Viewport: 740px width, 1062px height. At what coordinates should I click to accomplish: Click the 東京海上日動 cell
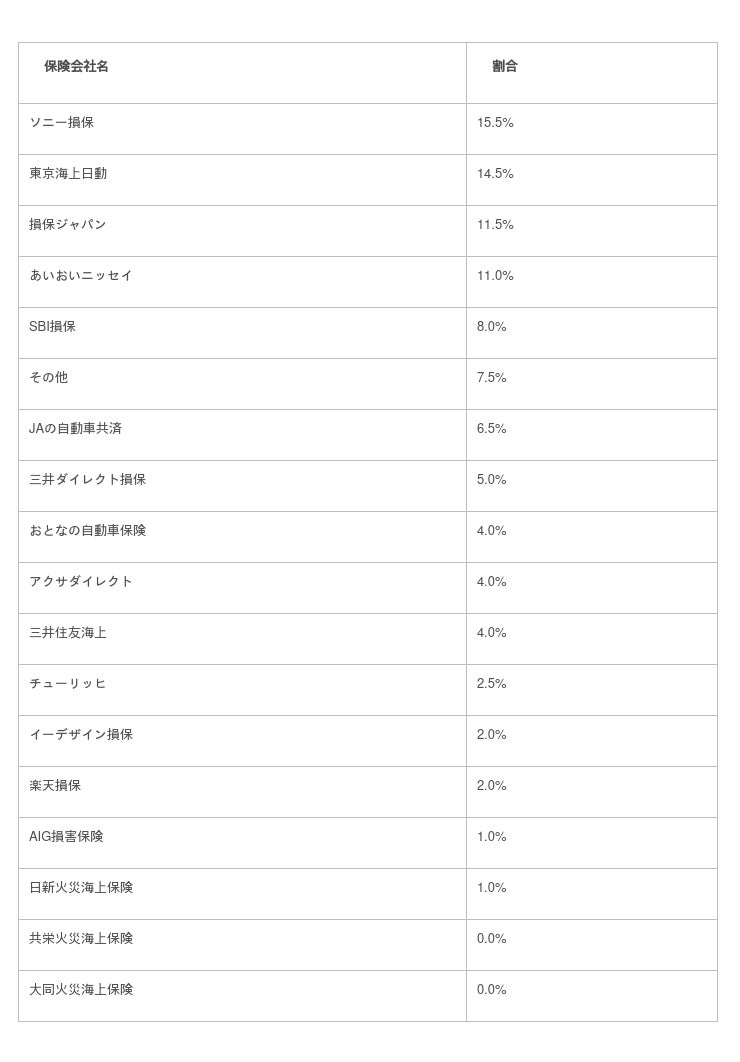[x=68, y=174]
